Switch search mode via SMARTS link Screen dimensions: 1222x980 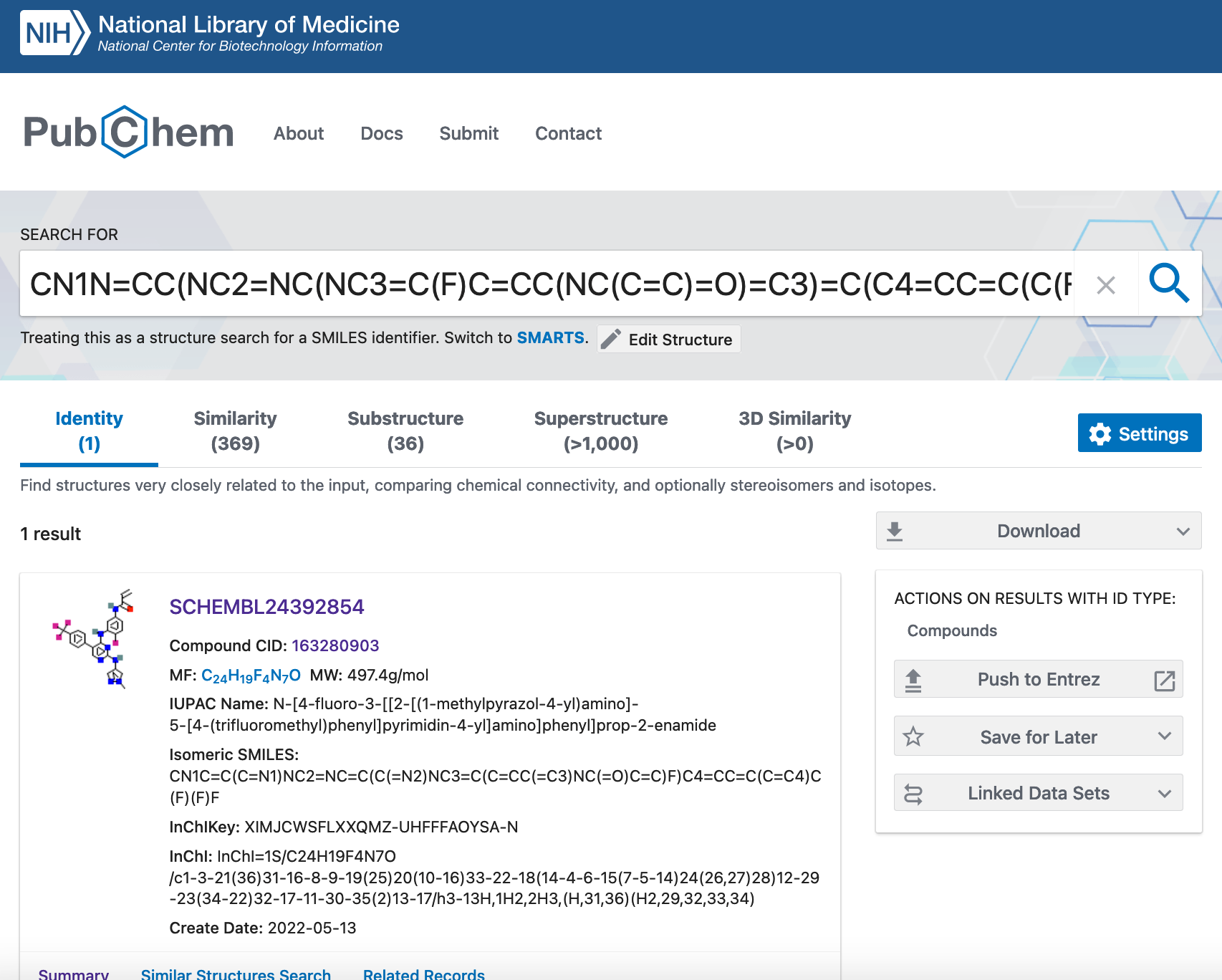[x=551, y=338]
